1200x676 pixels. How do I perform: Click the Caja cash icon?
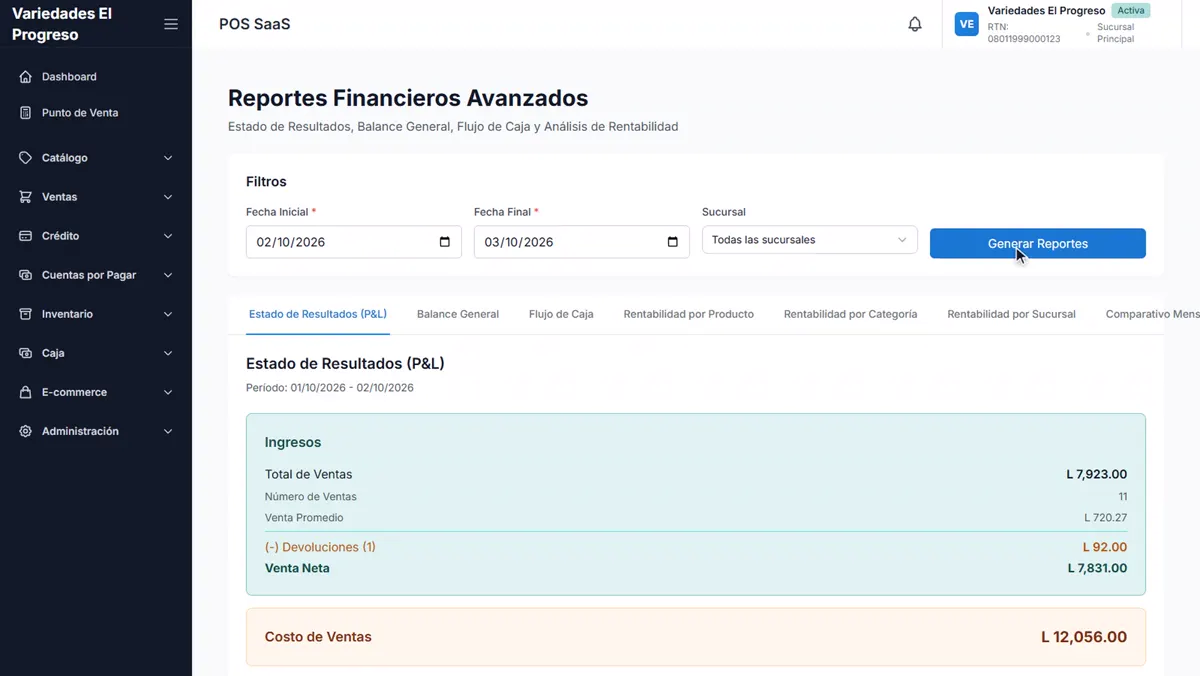click(26, 353)
